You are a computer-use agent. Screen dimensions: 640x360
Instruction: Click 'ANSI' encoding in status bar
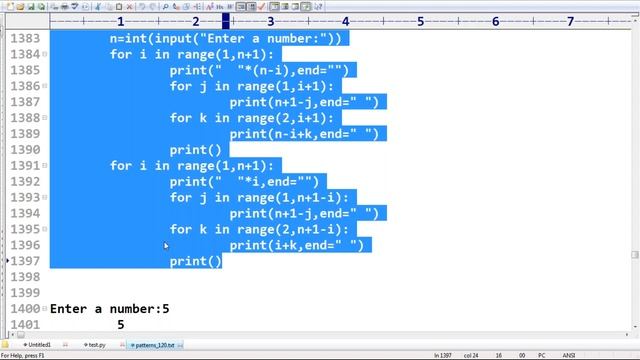pyautogui.click(x=569, y=356)
